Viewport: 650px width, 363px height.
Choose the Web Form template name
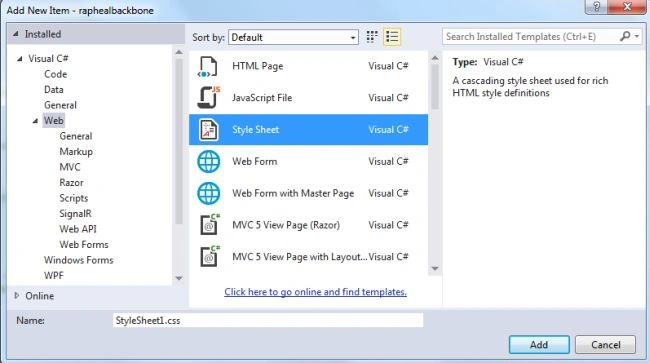click(255, 162)
